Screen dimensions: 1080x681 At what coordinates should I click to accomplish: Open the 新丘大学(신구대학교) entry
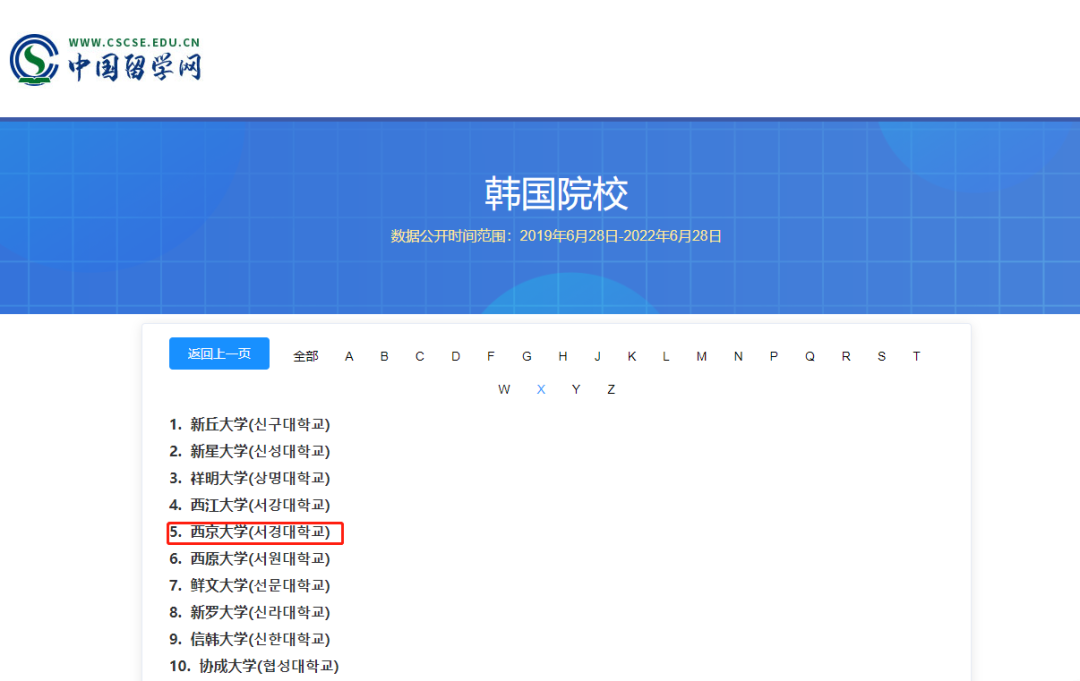[252, 424]
